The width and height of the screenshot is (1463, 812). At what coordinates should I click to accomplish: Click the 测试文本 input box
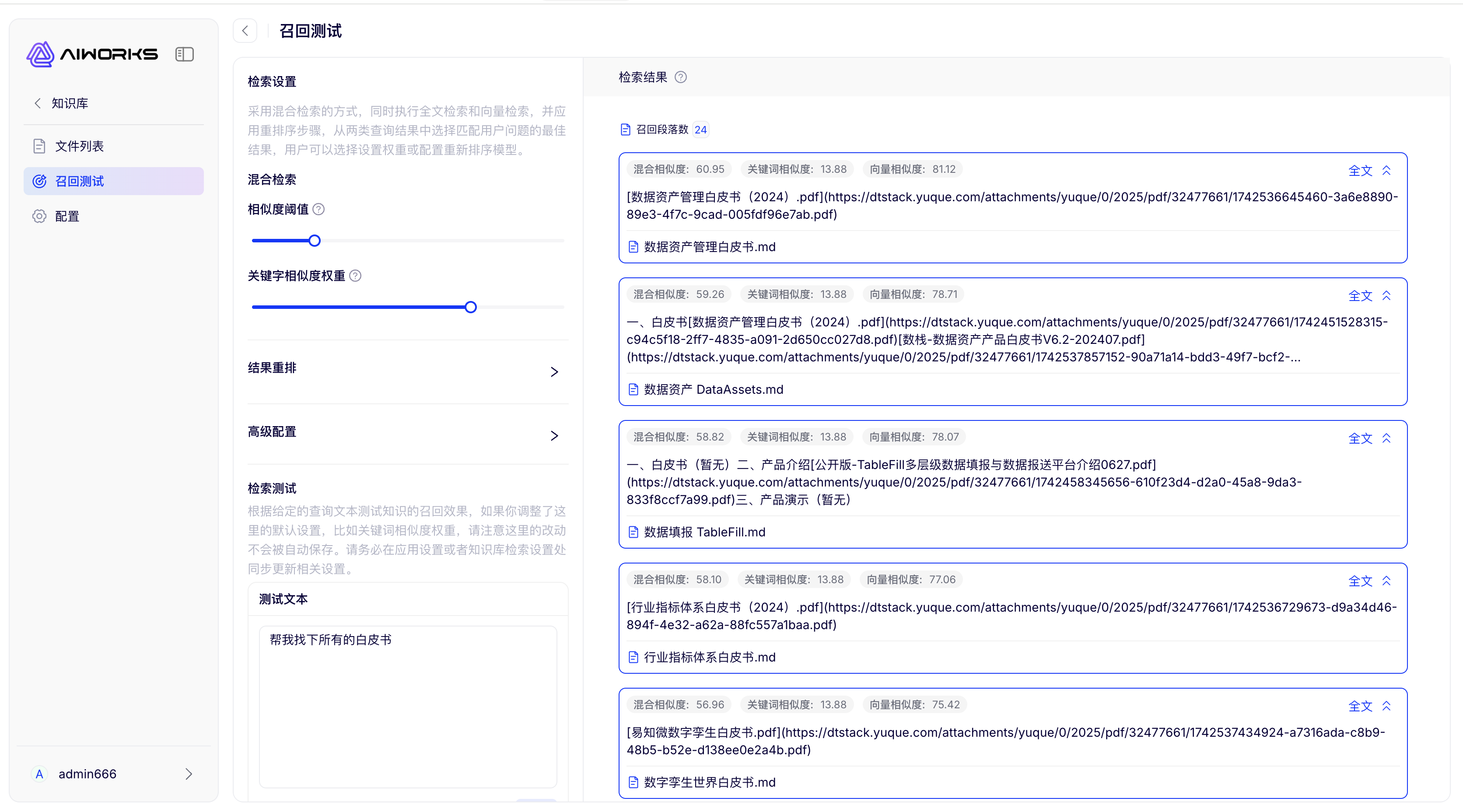(408, 707)
